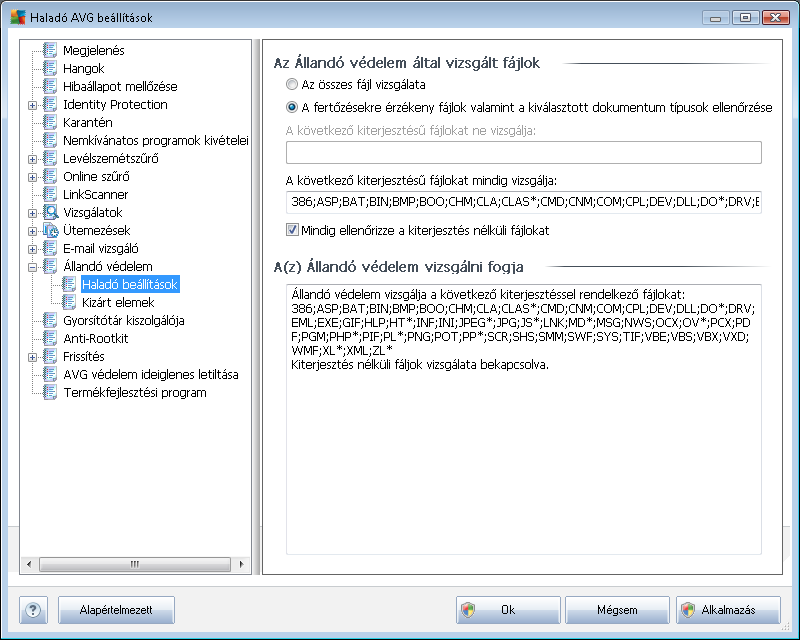This screenshot has height=640, width=800.
Task: Click the excluded extensions input field
Action: pos(524,153)
